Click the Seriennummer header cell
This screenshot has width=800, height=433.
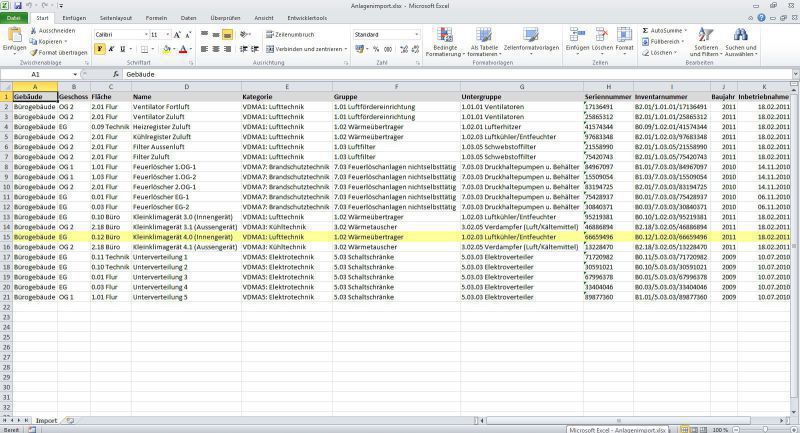click(x=608, y=97)
